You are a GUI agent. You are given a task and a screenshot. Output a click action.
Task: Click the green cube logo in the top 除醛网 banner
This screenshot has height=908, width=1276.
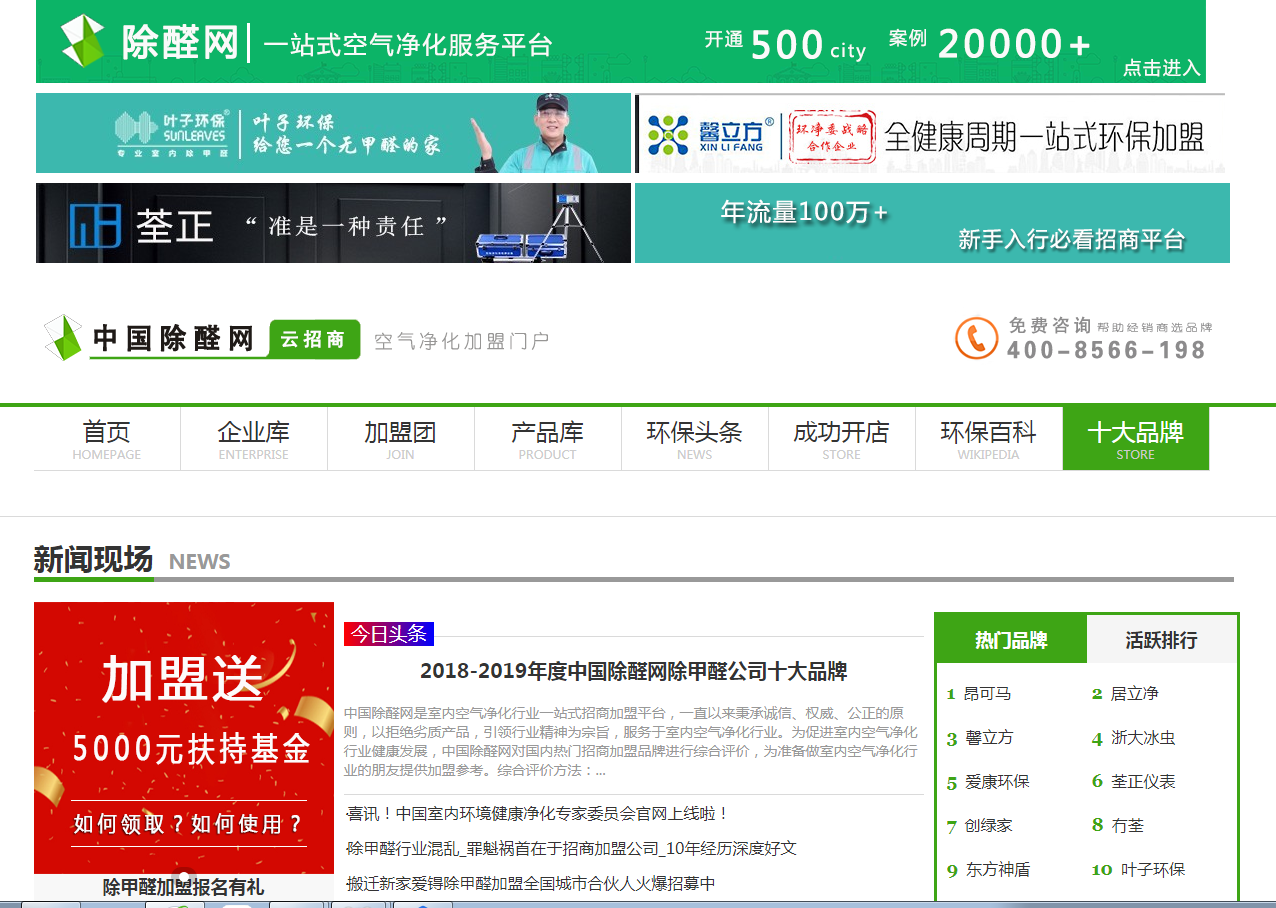[83, 41]
